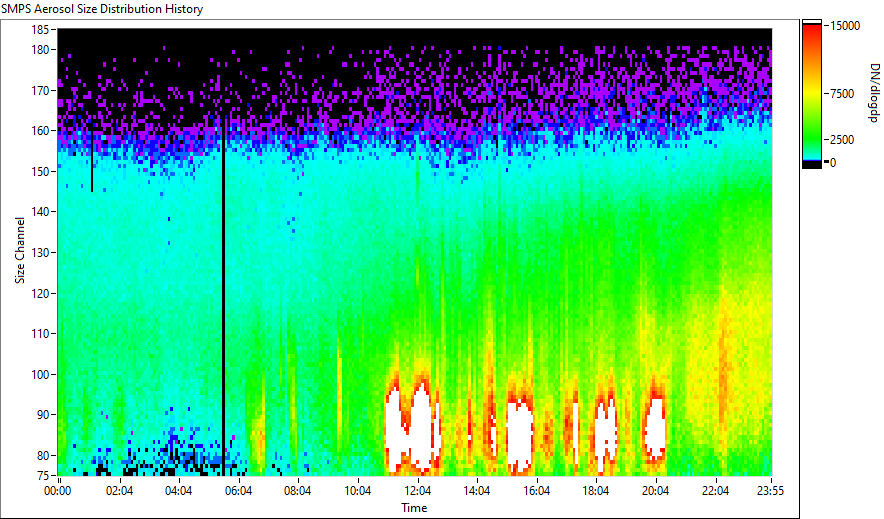Click y-axis tick label 170
Image resolution: width=884 pixels, height=519 pixels.
(x=40, y=90)
